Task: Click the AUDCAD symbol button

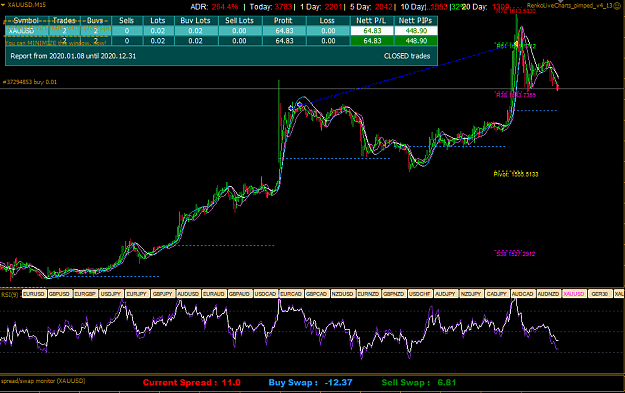Action: click(523, 294)
